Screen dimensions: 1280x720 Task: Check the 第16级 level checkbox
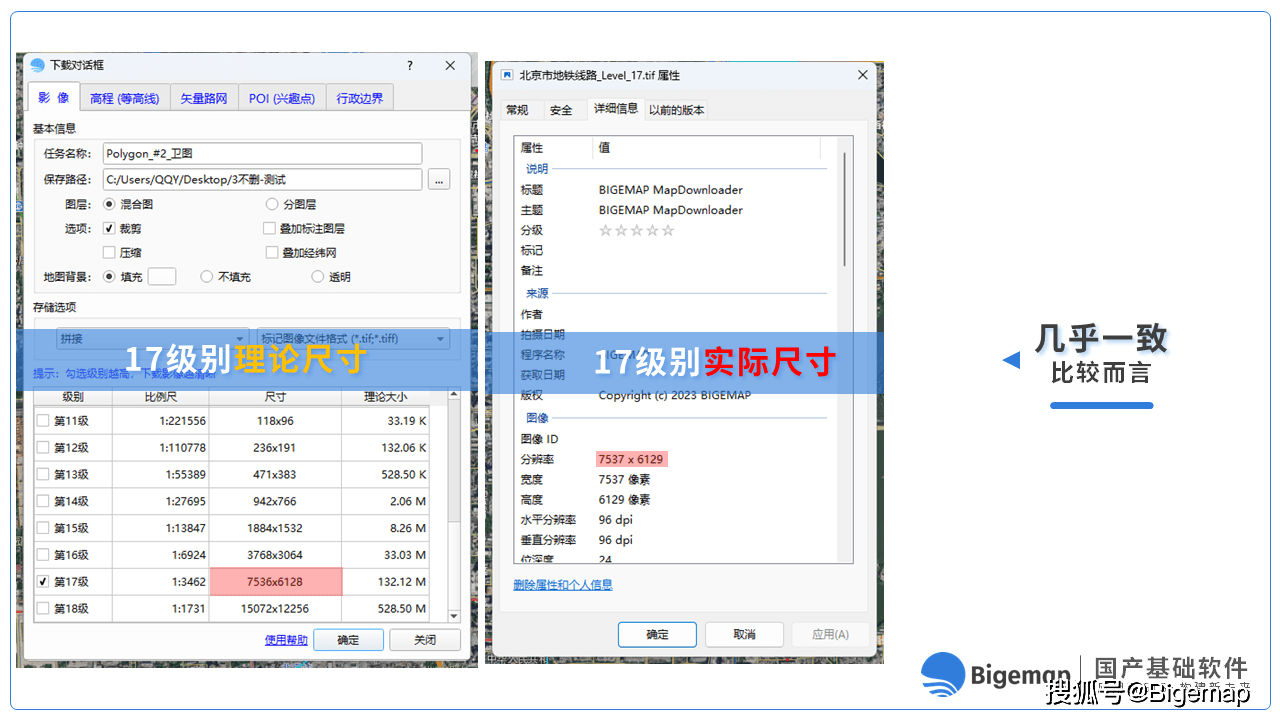click(x=43, y=554)
